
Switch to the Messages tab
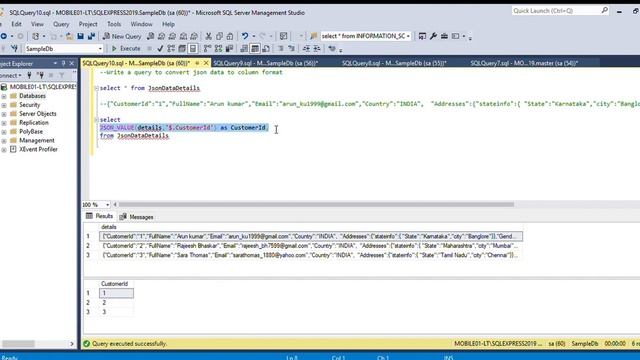coord(137,217)
